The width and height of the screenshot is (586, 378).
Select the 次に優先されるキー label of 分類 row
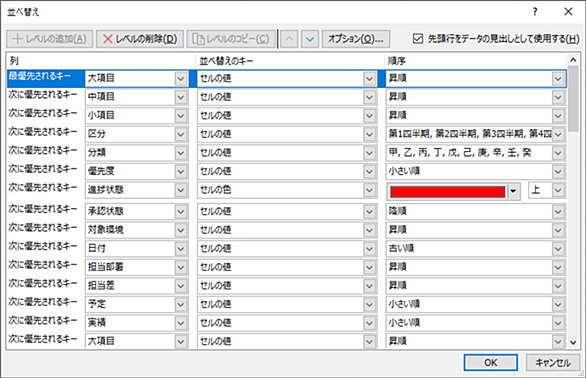coord(43,150)
